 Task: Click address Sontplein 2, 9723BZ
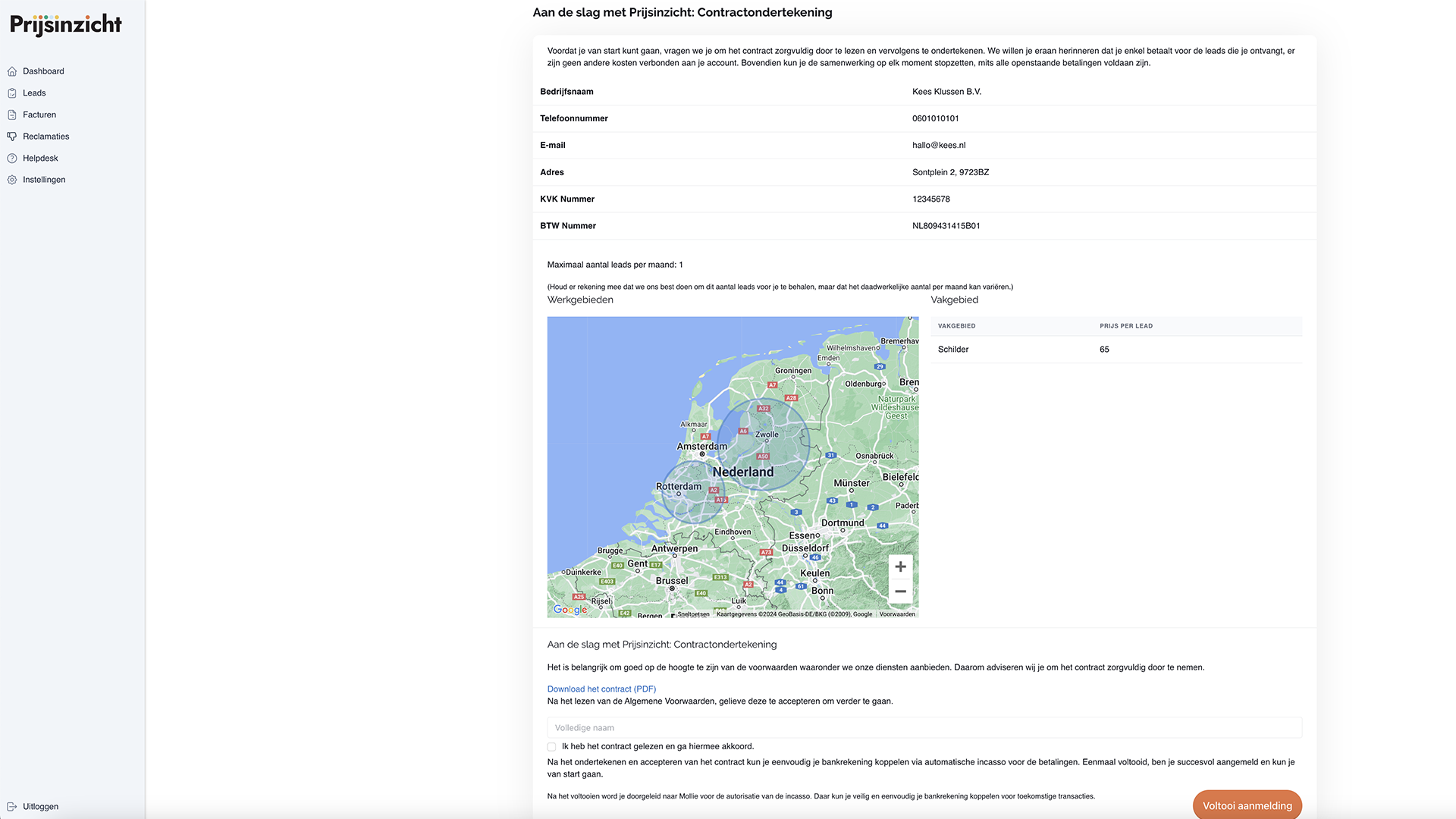(950, 172)
